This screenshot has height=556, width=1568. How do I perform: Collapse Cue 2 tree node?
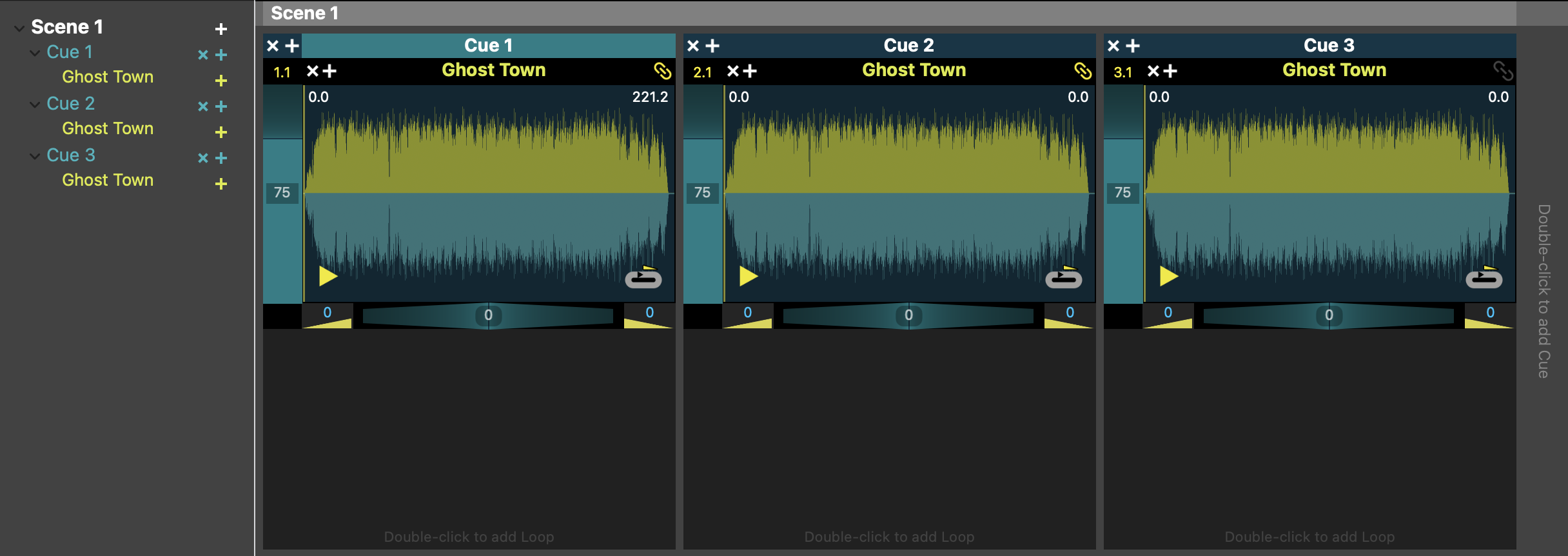point(35,104)
